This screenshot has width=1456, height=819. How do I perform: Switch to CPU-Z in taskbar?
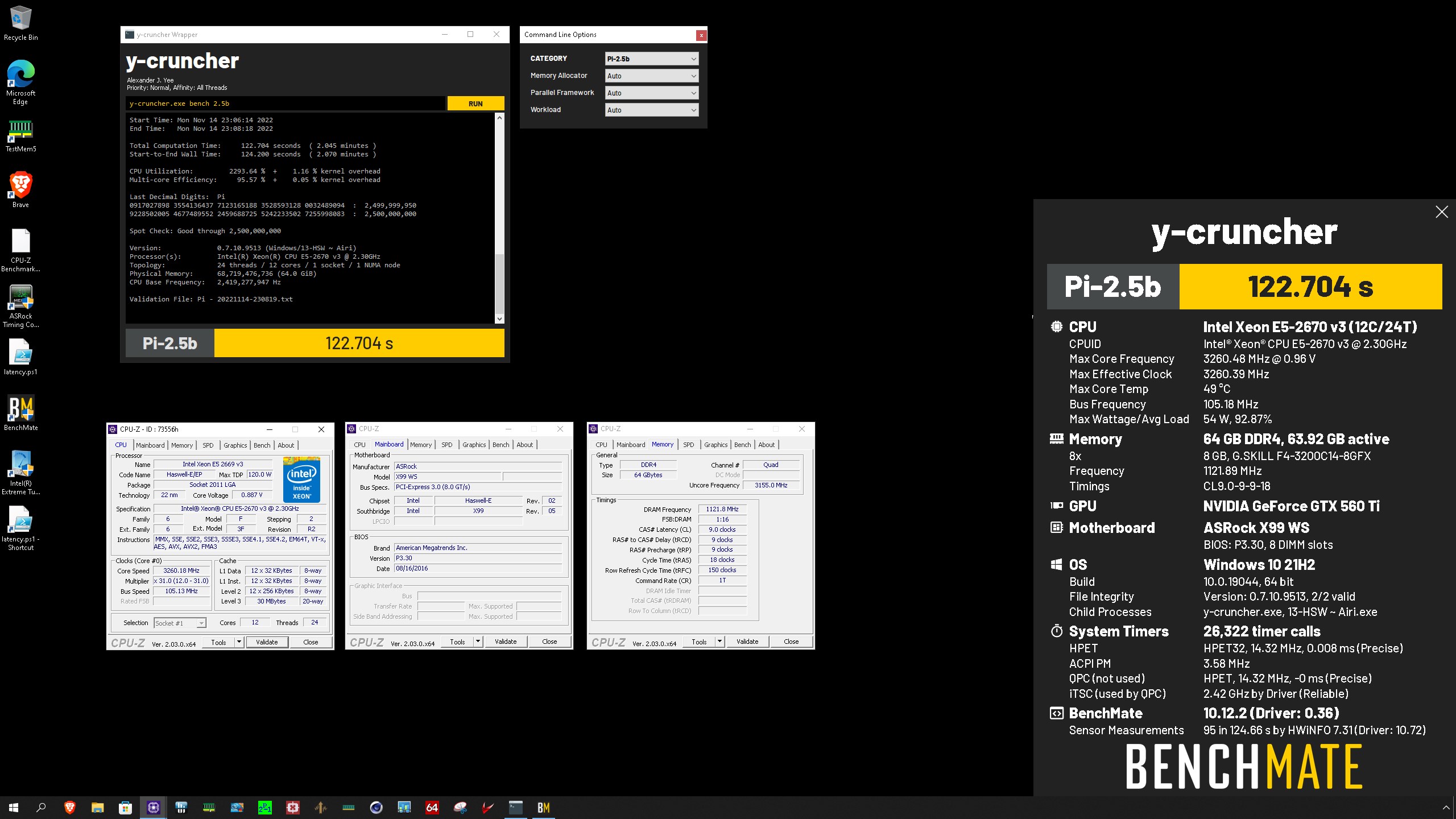click(153, 807)
